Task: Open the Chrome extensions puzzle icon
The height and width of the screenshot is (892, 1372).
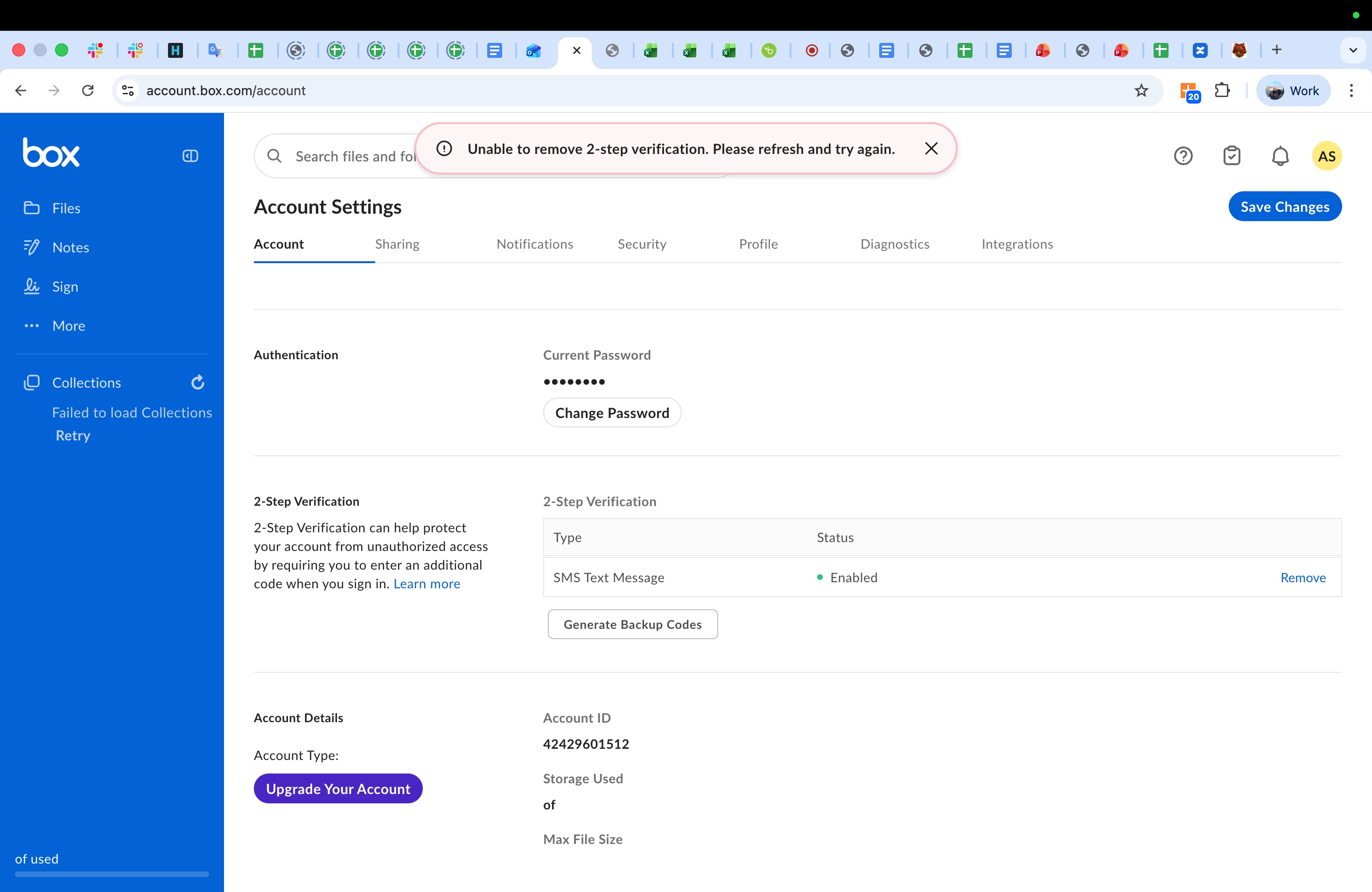Action: point(1222,91)
